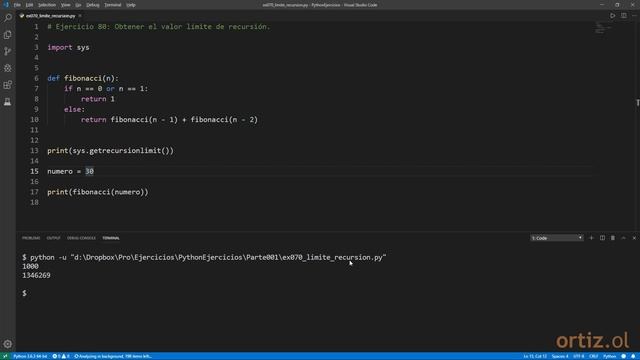Split the editor to the right
640x360 pixels.
[x=624, y=16]
